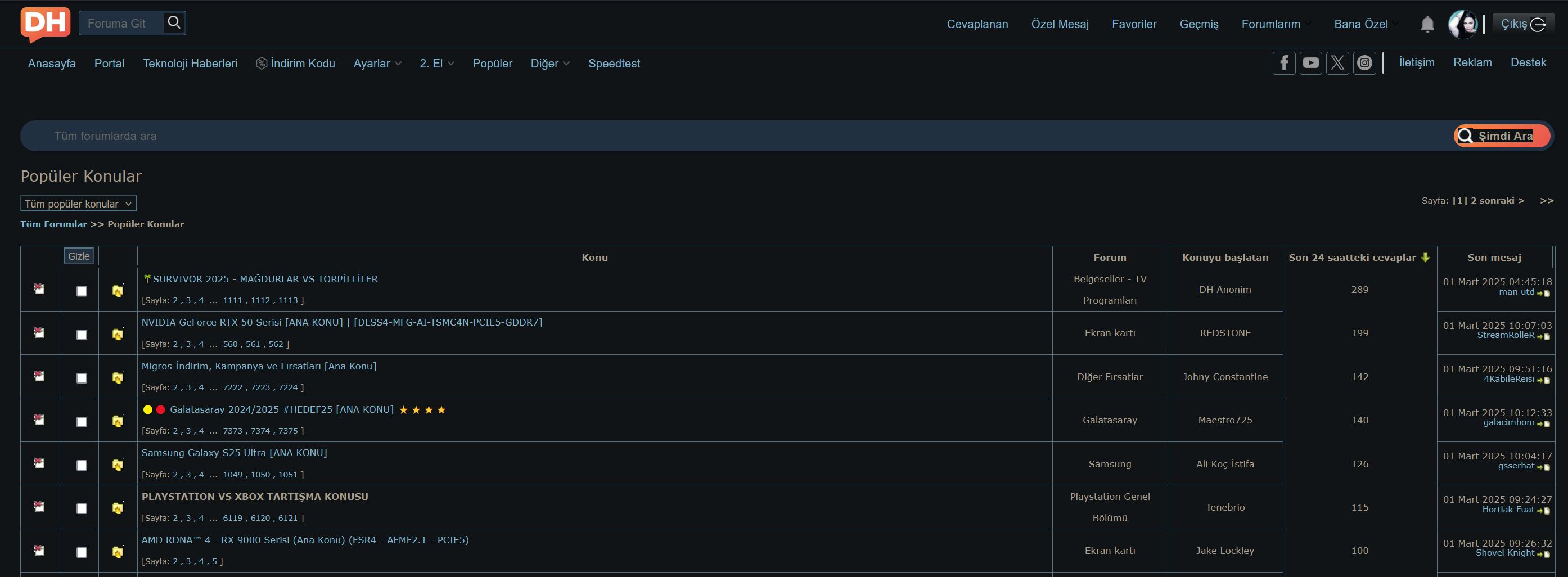Click the sonraki > pagination link
This screenshot has height=577, width=1568.
point(1502,200)
